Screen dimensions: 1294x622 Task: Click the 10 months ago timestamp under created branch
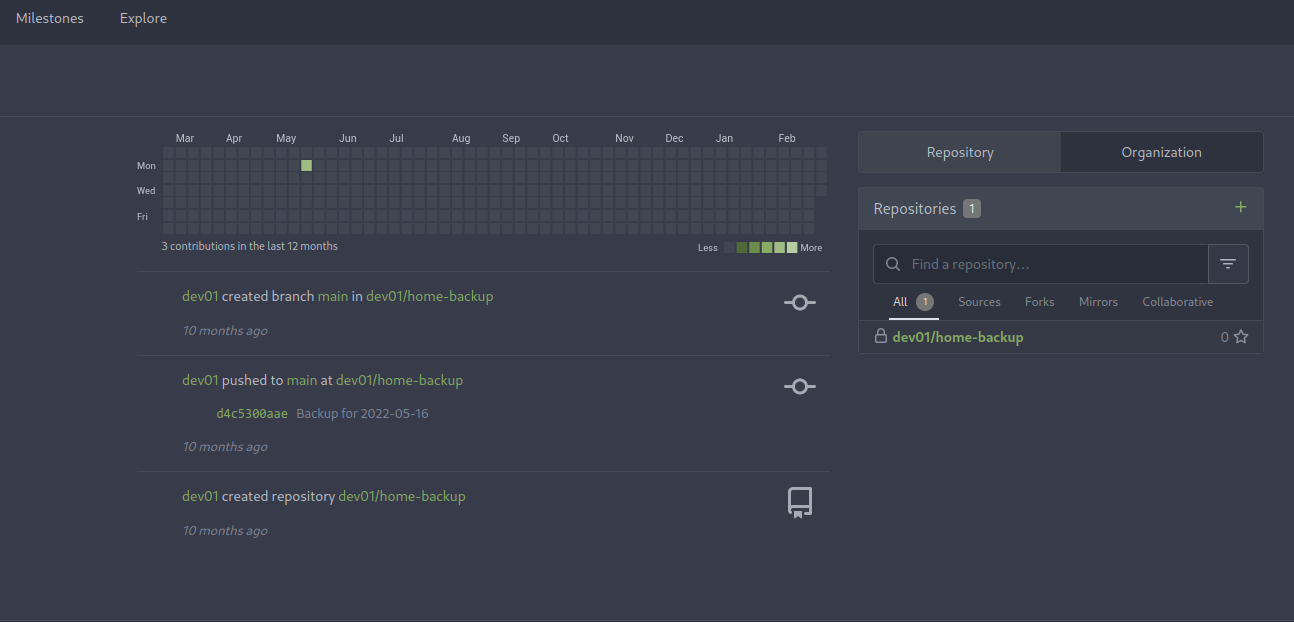click(225, 331)
